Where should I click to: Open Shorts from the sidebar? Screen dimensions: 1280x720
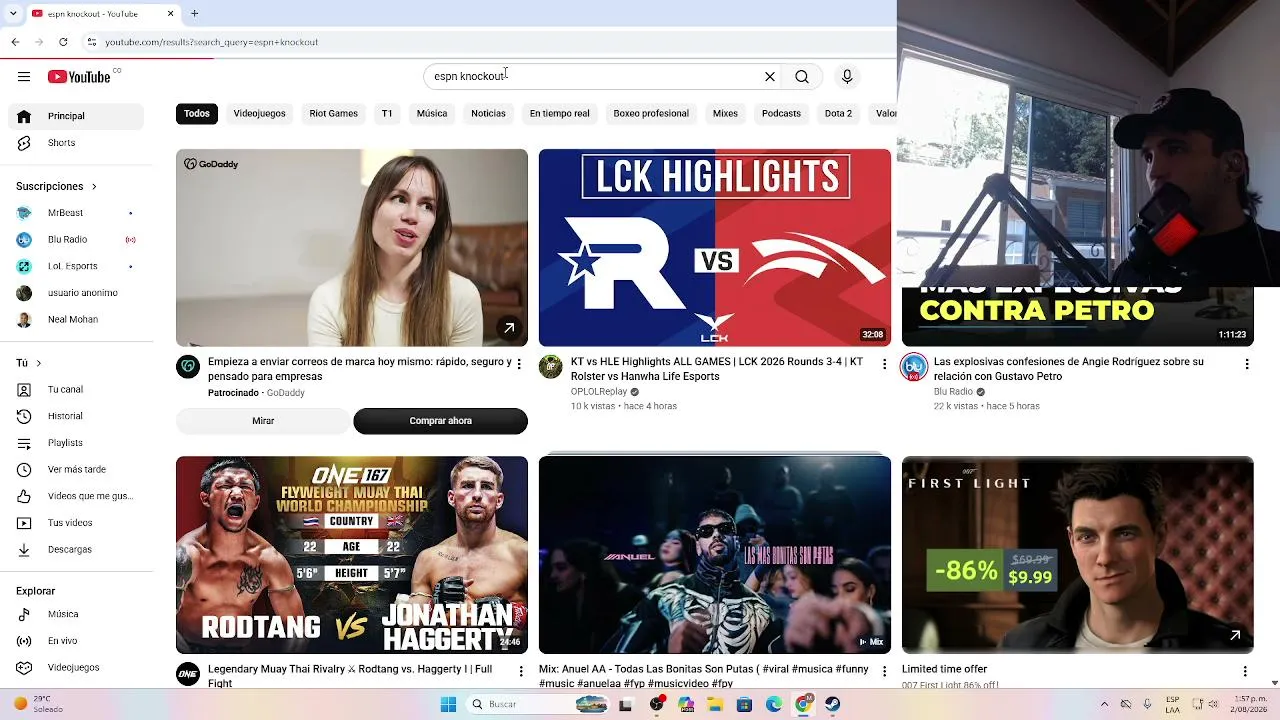coord(76,143)
